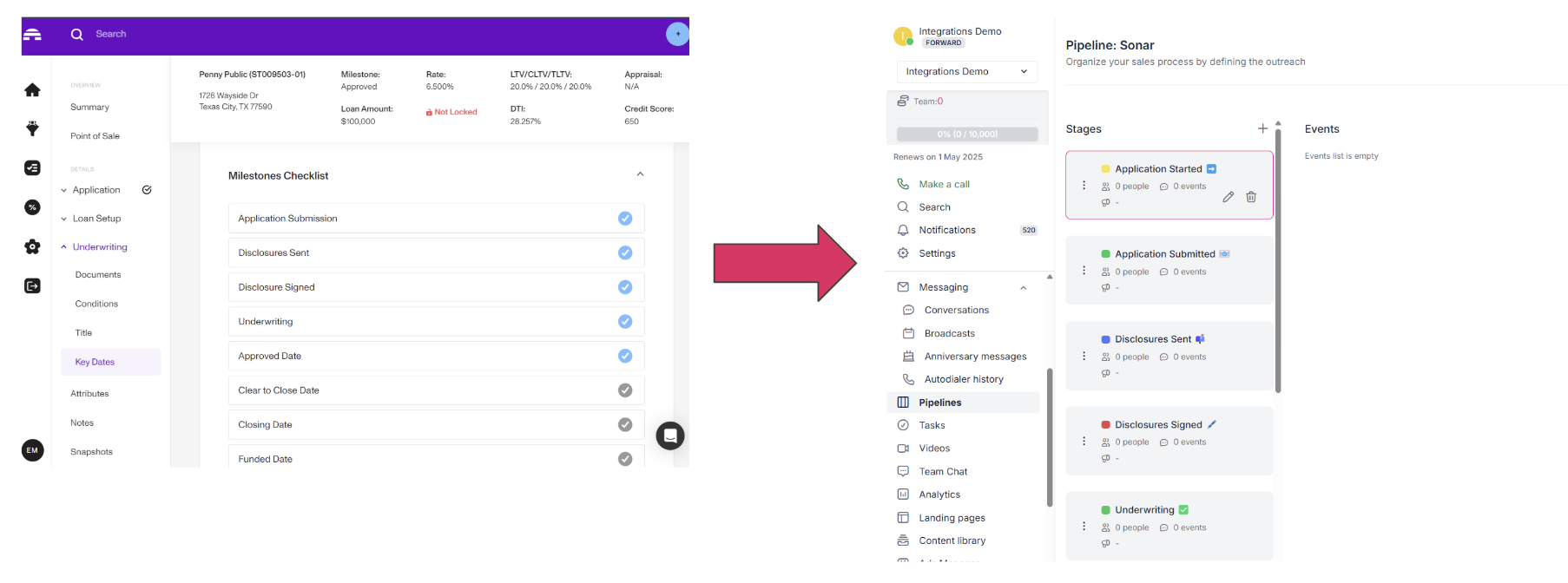Toggle the Closing Date milestone check
The image size is (1568, 583).
pos(625,424)
